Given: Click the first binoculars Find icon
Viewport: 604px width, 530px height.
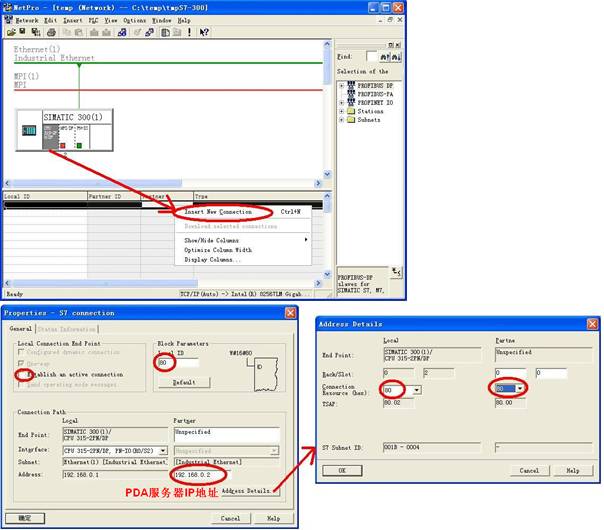Looking at the screenshot, I should point(384,57).
